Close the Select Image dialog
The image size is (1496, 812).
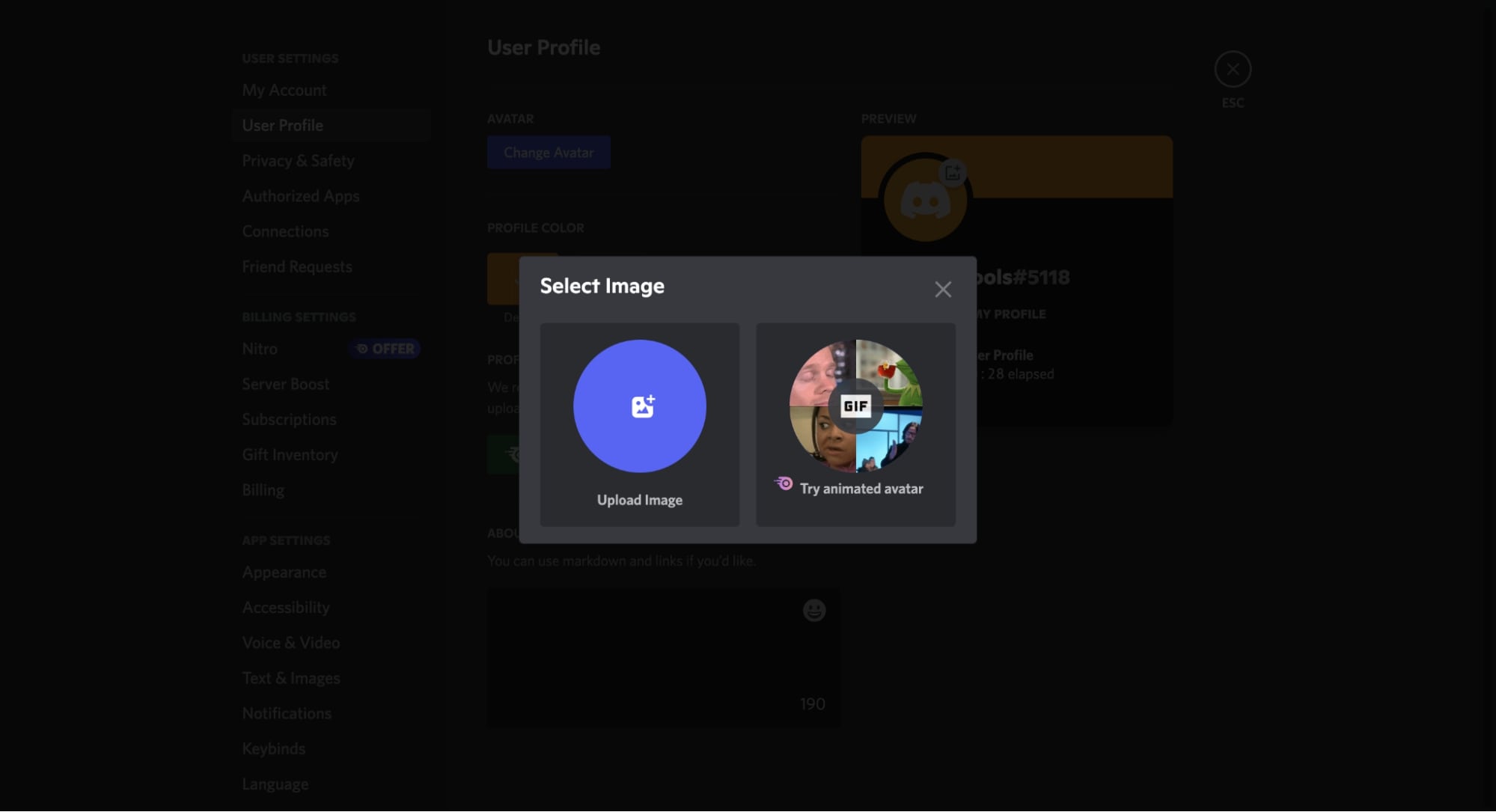click(943, 289)
